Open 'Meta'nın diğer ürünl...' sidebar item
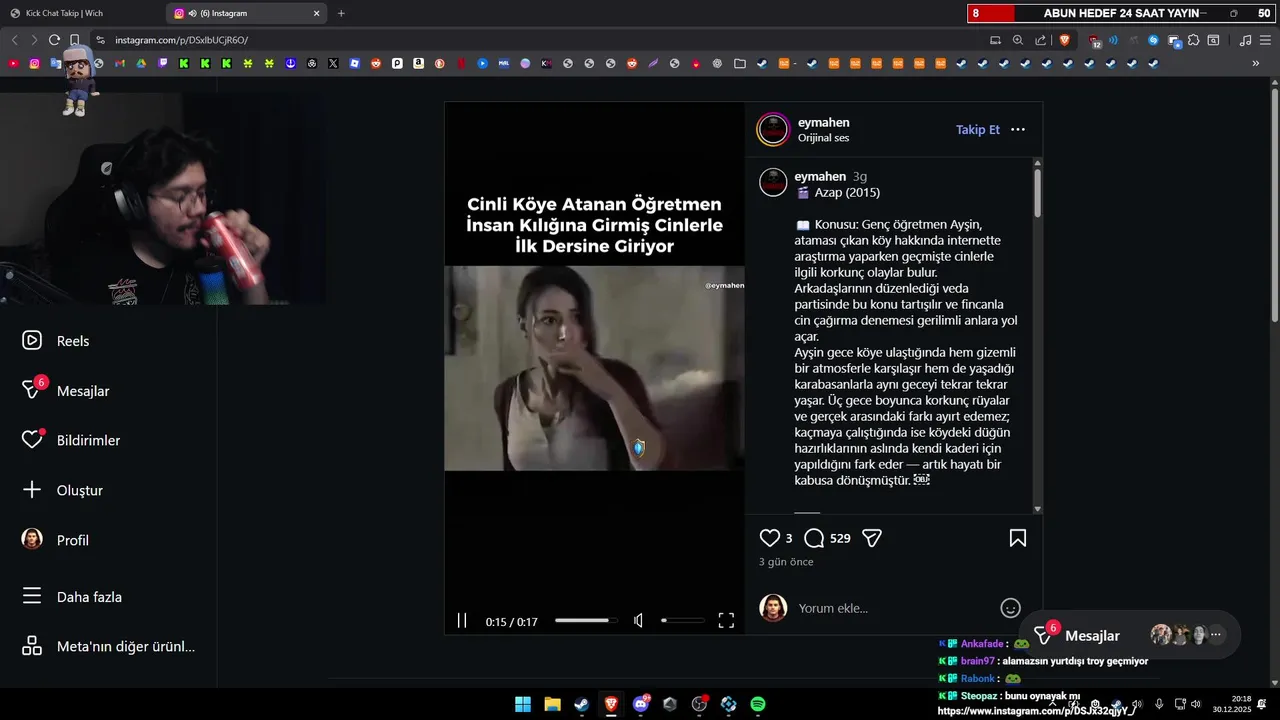The width and height of the screenshot is (1280, 720). pyautogui.click(x=109, y=646)
